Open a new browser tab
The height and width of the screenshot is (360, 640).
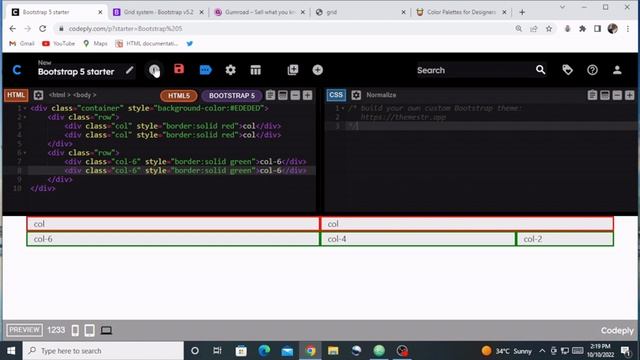tap(522, 12)
